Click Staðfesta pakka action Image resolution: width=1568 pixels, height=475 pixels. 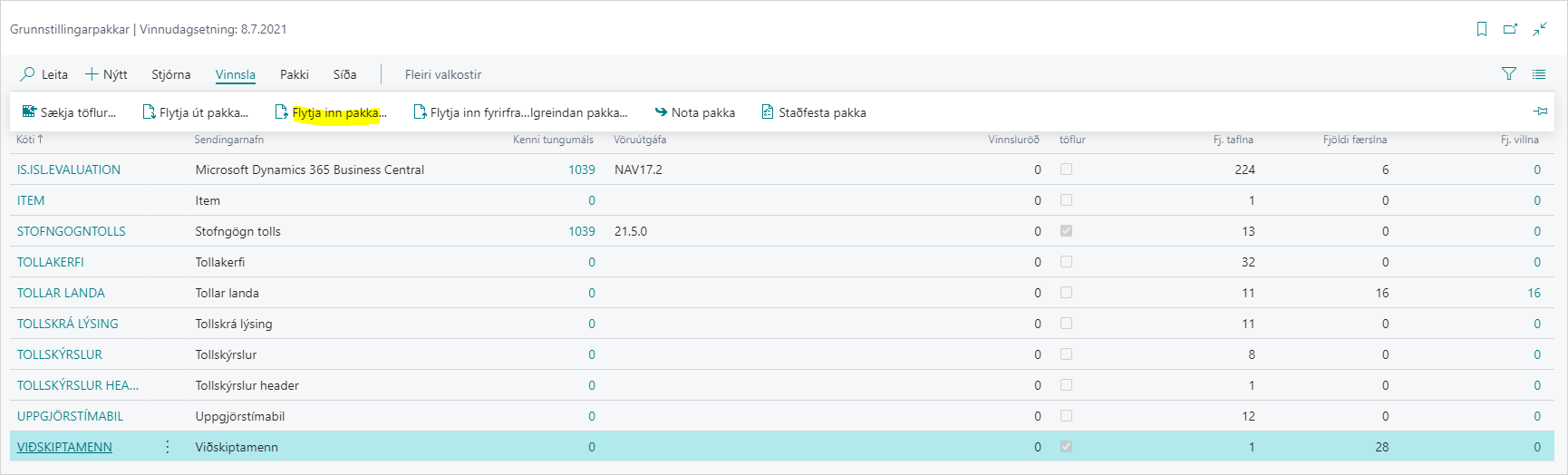(x=813, y=112)
